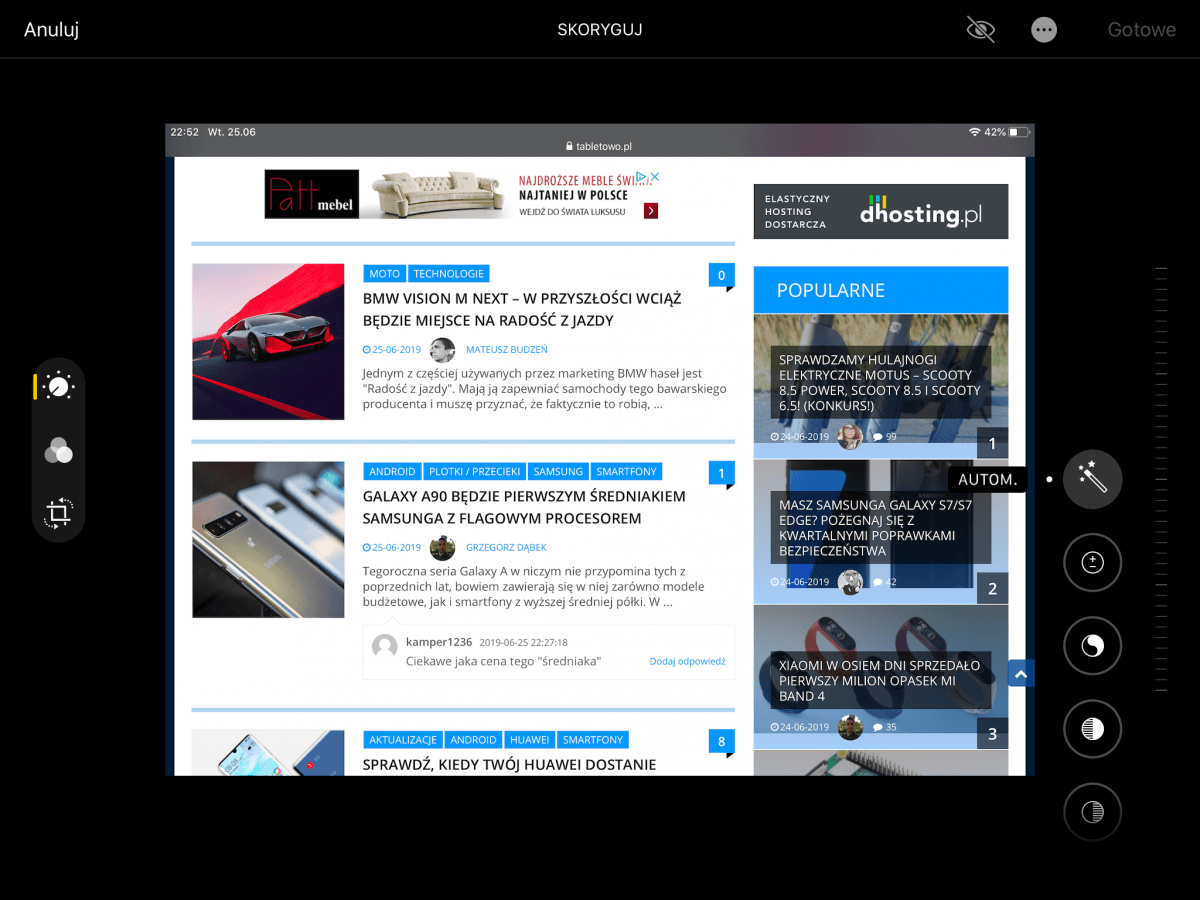Click the AUTOM. label
The image size is (1200, 900).
coord(987,480)
